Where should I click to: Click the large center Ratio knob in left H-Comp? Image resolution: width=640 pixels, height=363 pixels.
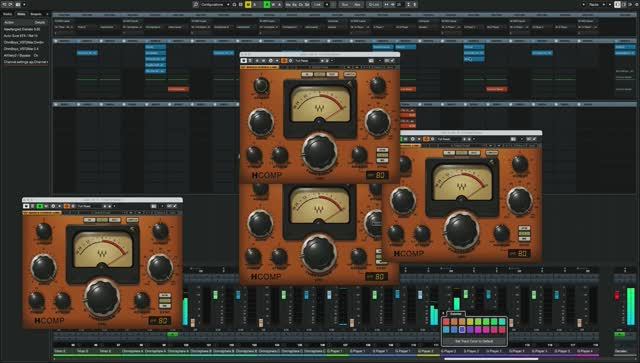click(x=102, y=297)
